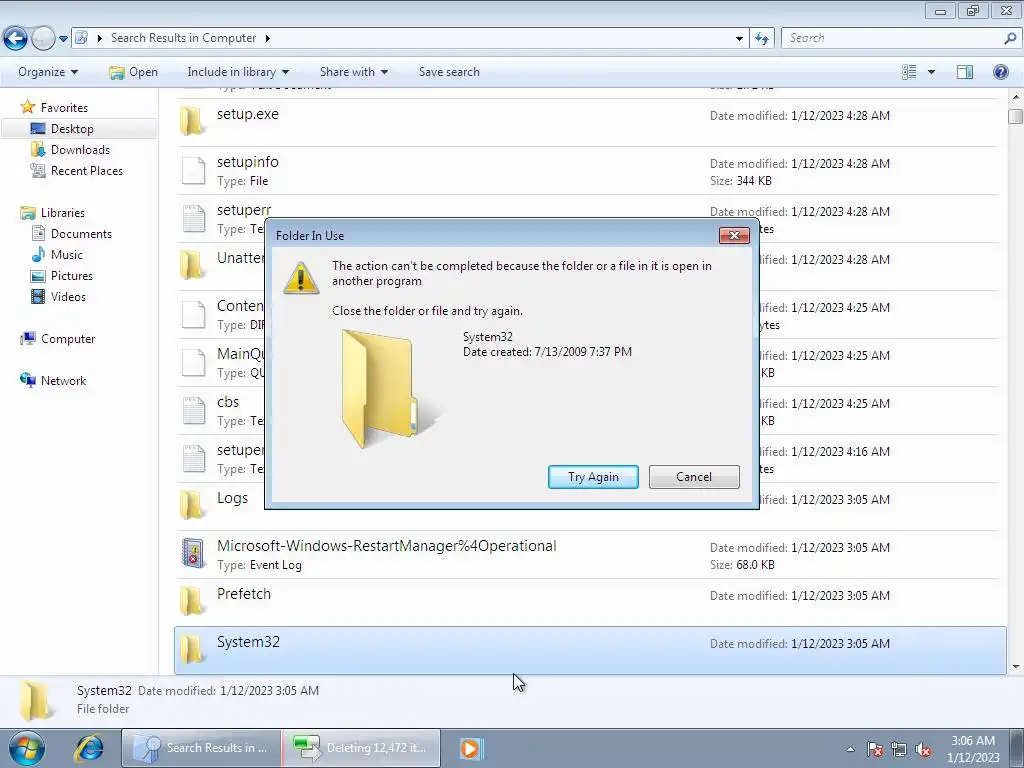Select Libraries in the navigation pane
This screenshot has width=1024, height=768.
63,213
